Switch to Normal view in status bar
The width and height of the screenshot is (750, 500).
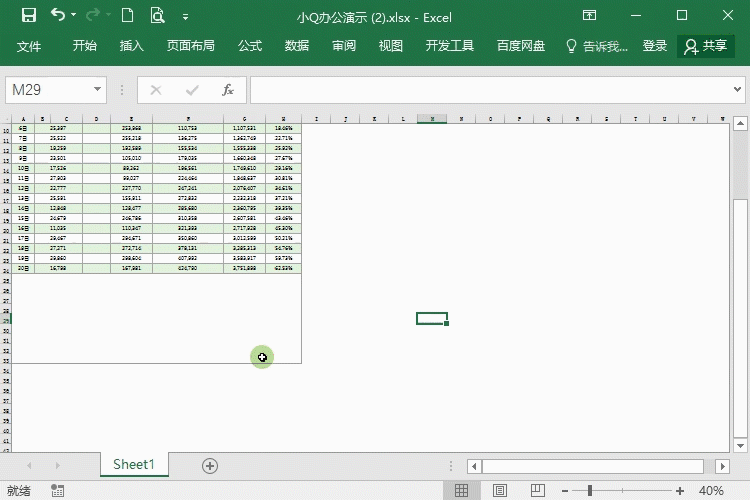pyautogui.click(x=462, y=491)
